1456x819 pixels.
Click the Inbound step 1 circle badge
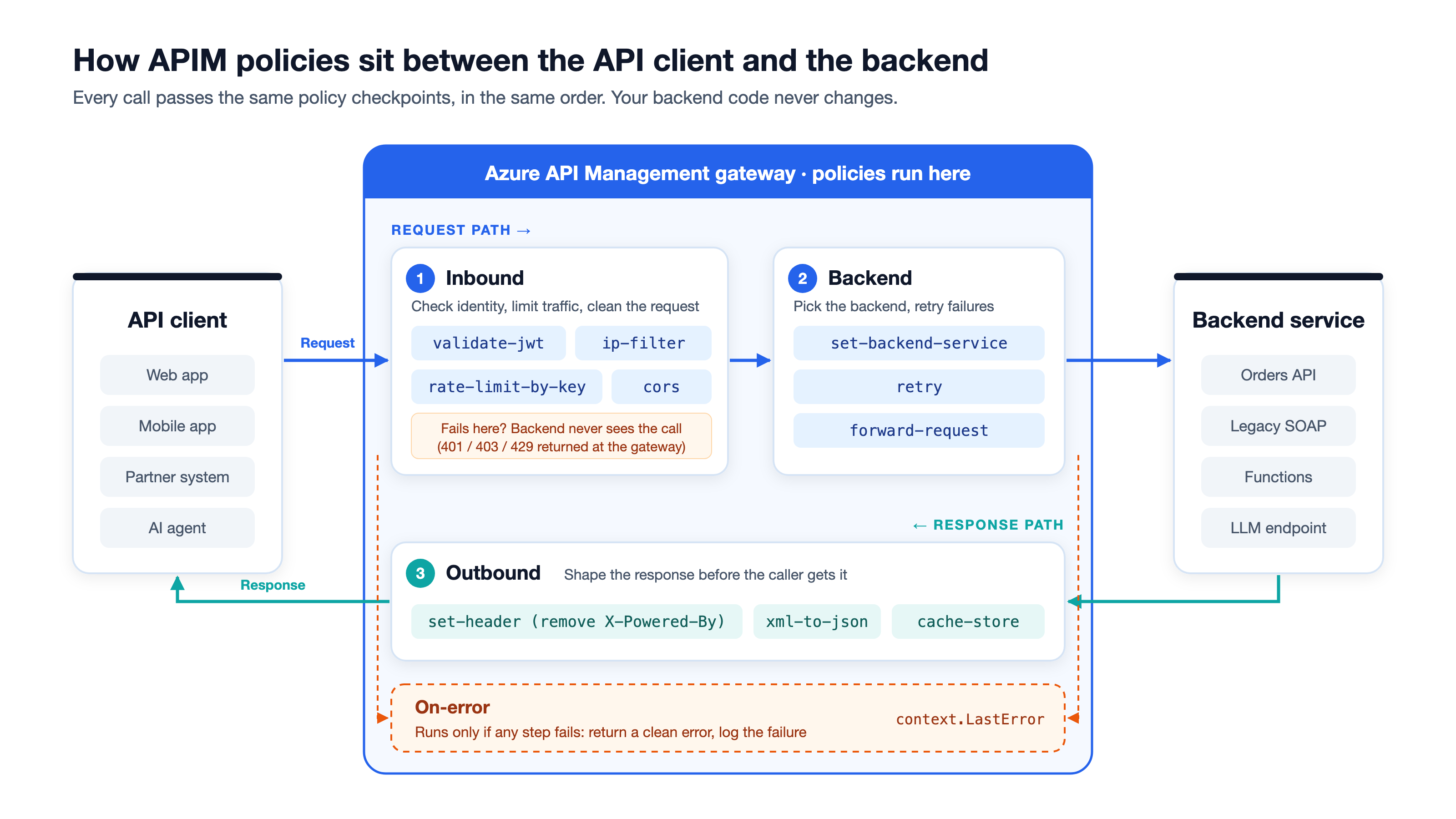click(420, 278)
